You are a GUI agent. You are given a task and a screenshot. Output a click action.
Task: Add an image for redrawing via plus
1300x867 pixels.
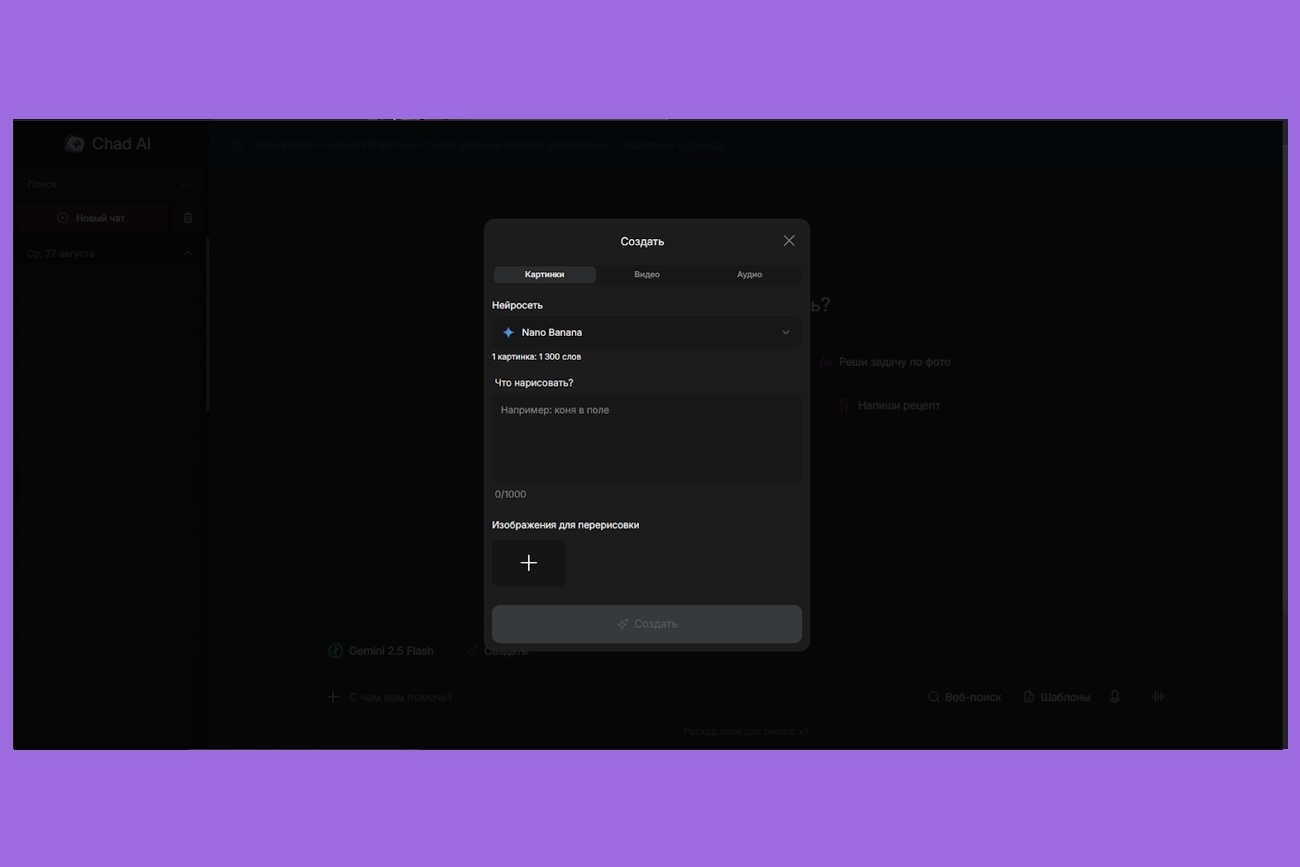pyautogui.click(x=529, y=563)
